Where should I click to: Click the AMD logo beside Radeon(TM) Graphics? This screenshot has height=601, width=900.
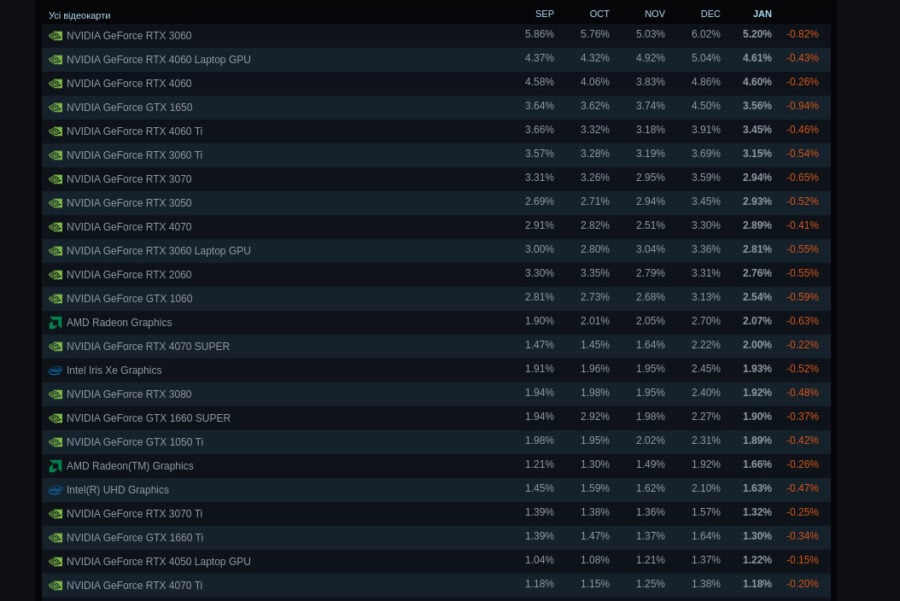pos(56,466)
